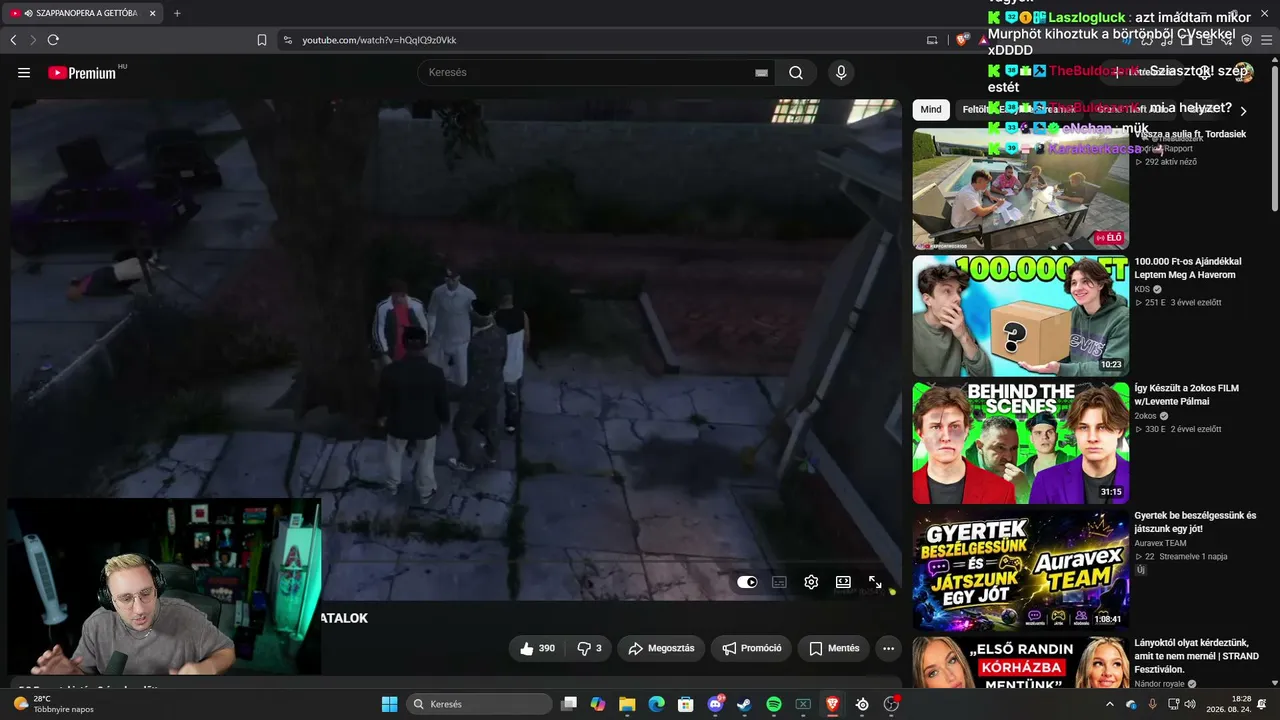Open the YouTube guide hamburger menu

(x=24, y=72)
